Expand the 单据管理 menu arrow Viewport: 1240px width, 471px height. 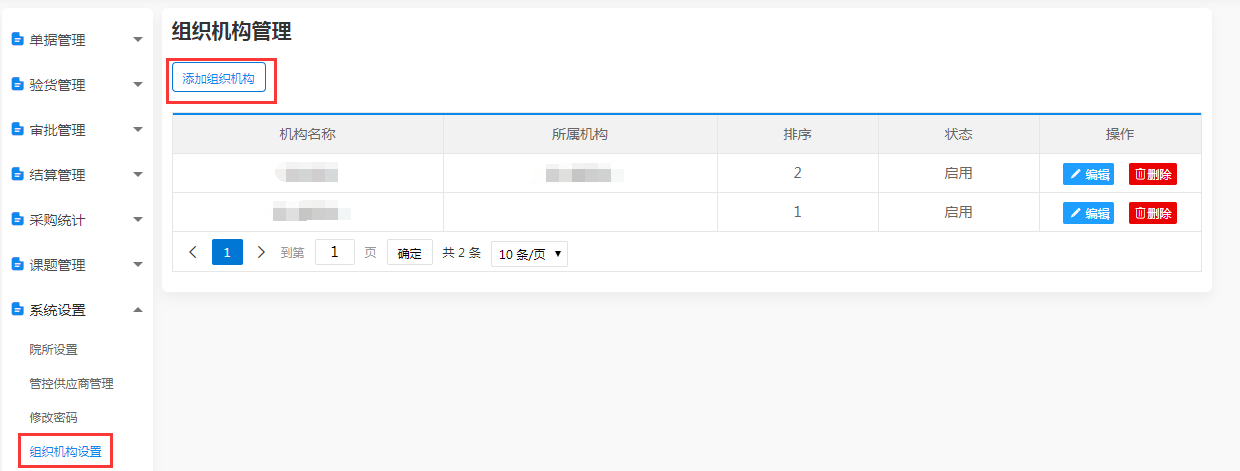click(138, 40)
